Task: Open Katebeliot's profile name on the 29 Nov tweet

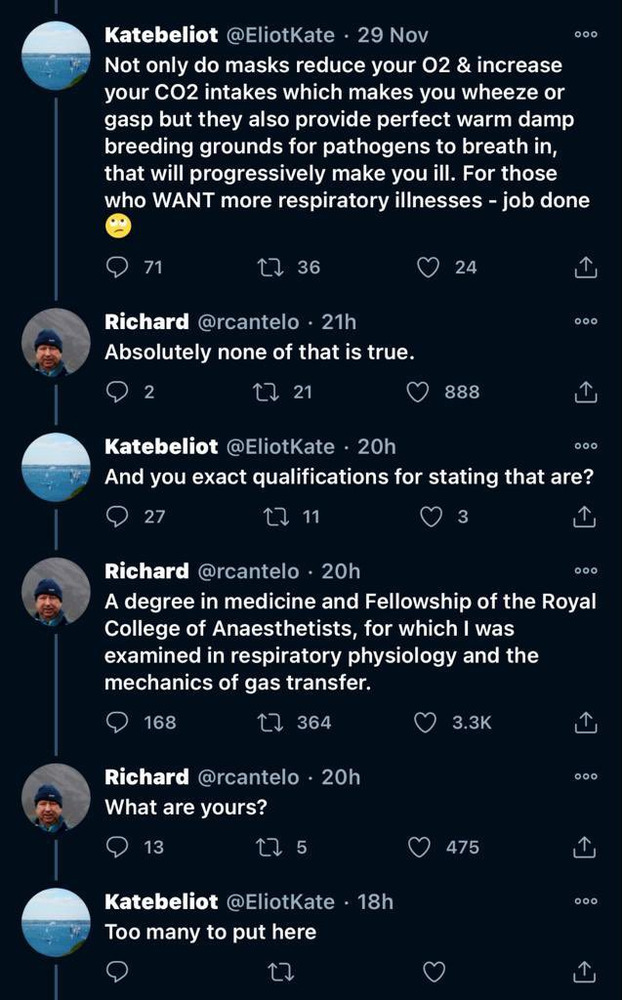Action: coord(161,36)
